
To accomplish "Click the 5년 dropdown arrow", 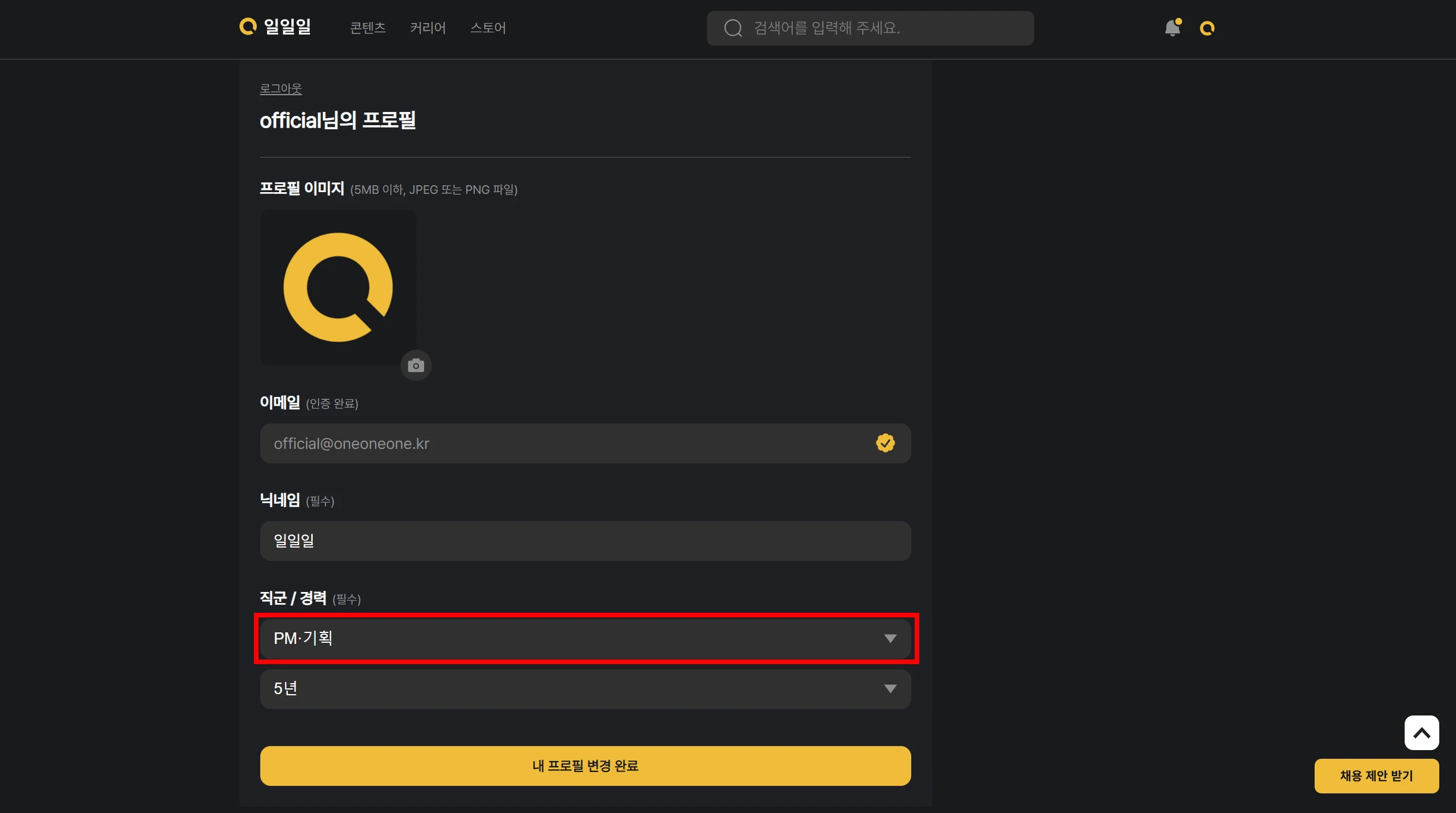I will (890, 689).
